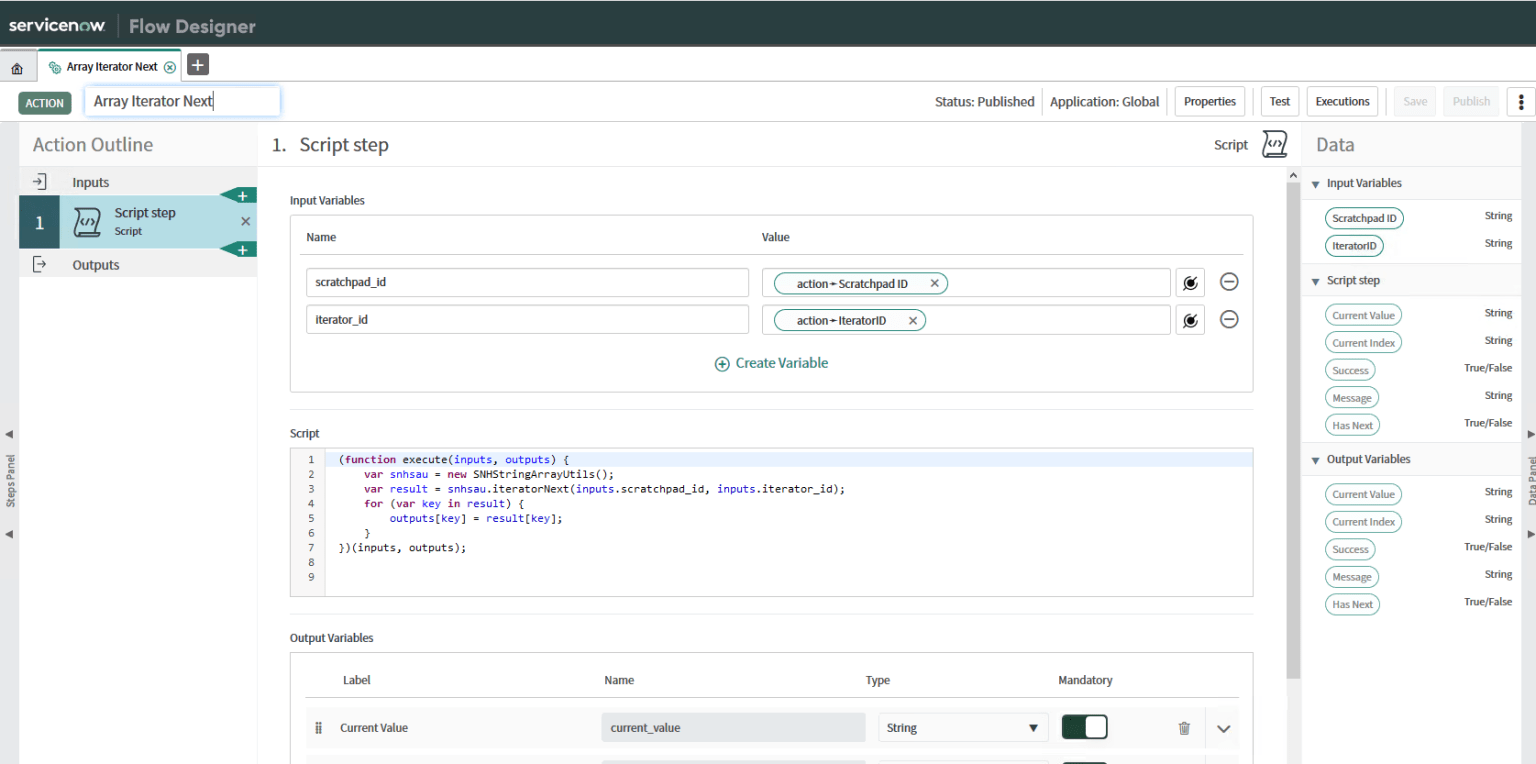Remove the iterator_id input with the minus icon

[1229, 319]
